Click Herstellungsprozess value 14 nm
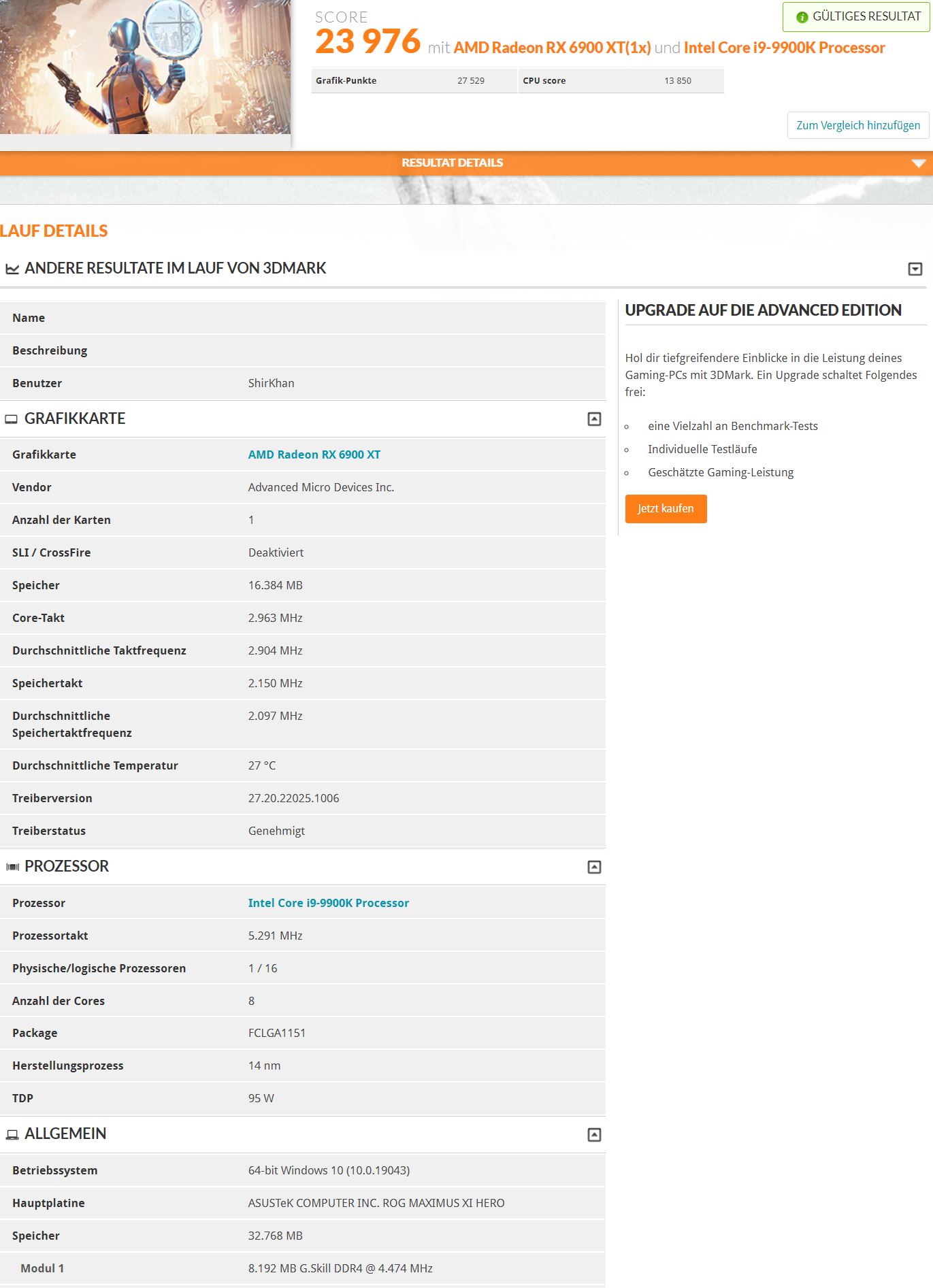The width and height of the screenshot is (933, 1288). pyautogui.click(x=265, y=1066)
